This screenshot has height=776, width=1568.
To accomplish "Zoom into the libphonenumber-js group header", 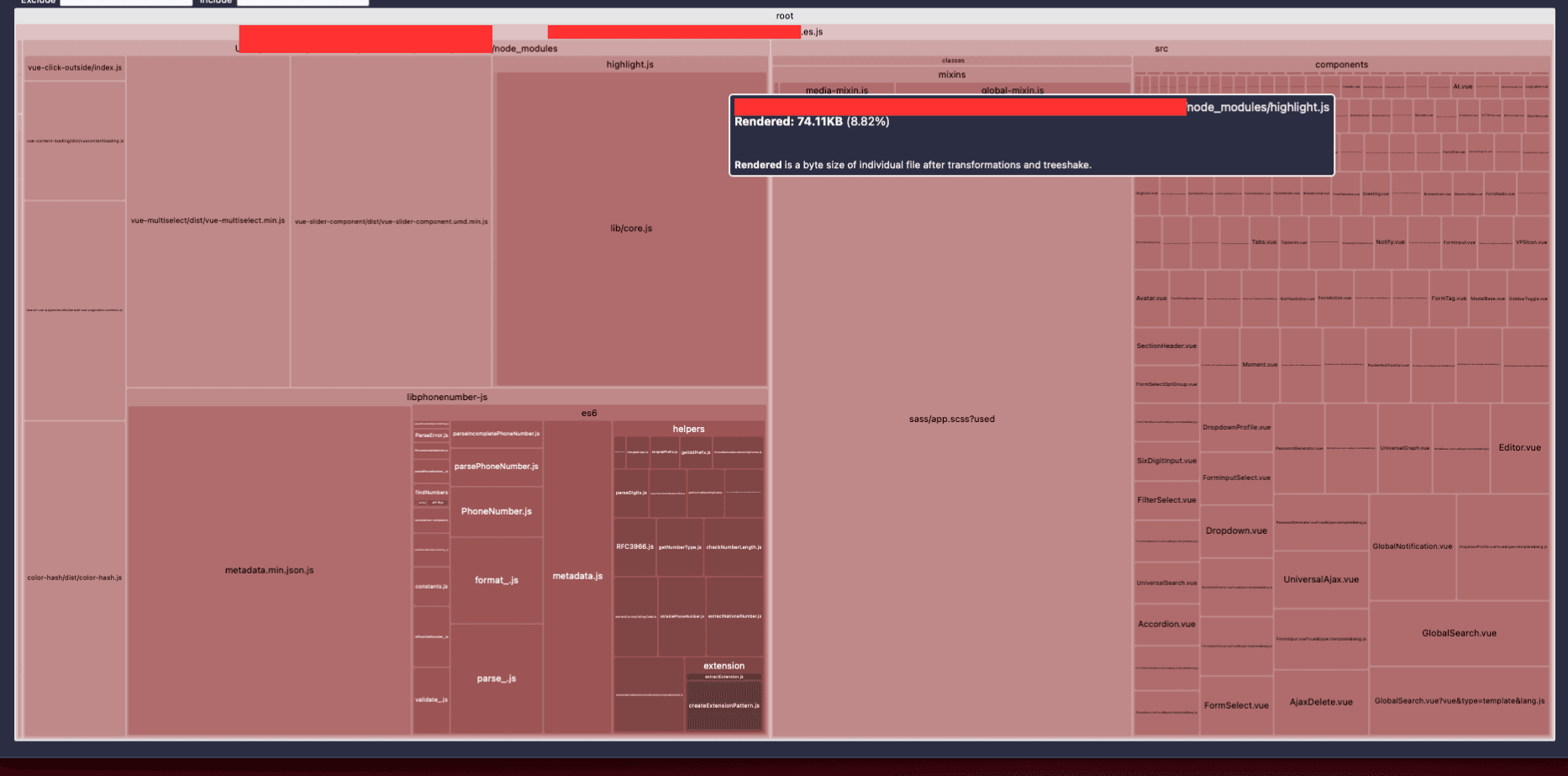I will [x=446, y=397].
